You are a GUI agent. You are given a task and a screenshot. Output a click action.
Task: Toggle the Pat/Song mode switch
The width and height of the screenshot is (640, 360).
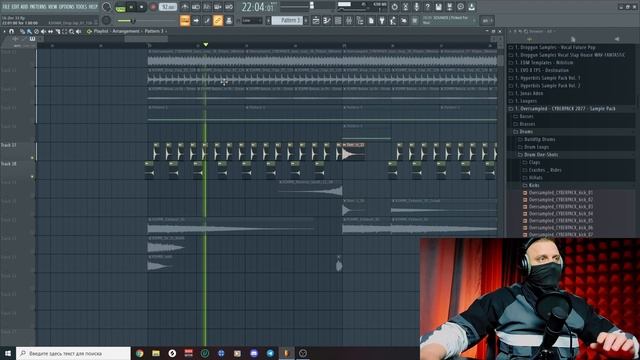pyautogui.click(x=120, y=8)
